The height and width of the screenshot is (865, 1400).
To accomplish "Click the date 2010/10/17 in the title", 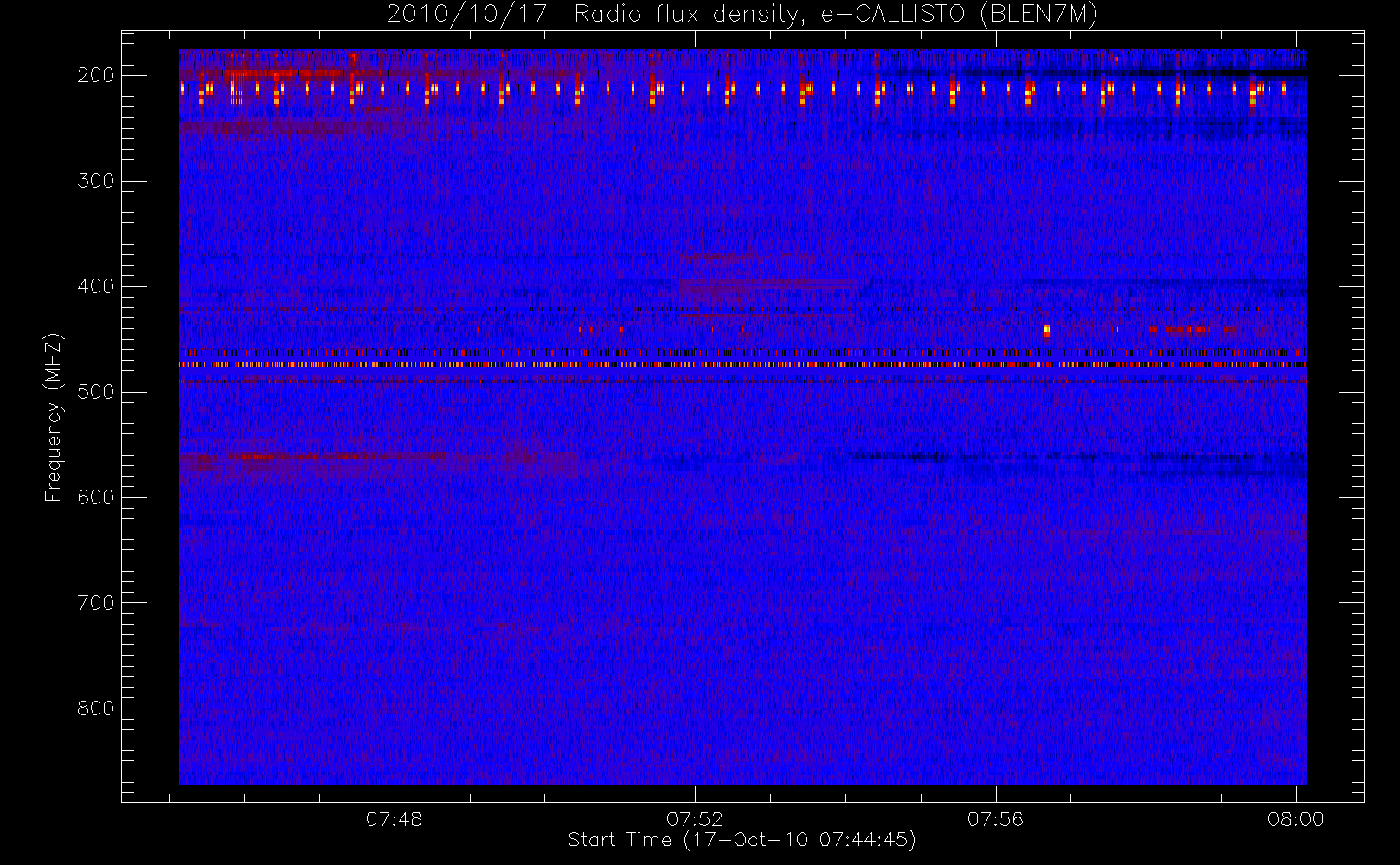I will [x=467, y=15].
